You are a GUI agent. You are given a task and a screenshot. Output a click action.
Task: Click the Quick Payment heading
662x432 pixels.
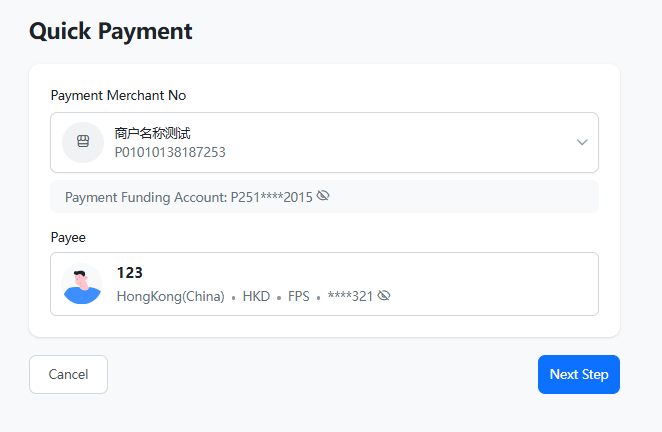[x=110, y=31]
